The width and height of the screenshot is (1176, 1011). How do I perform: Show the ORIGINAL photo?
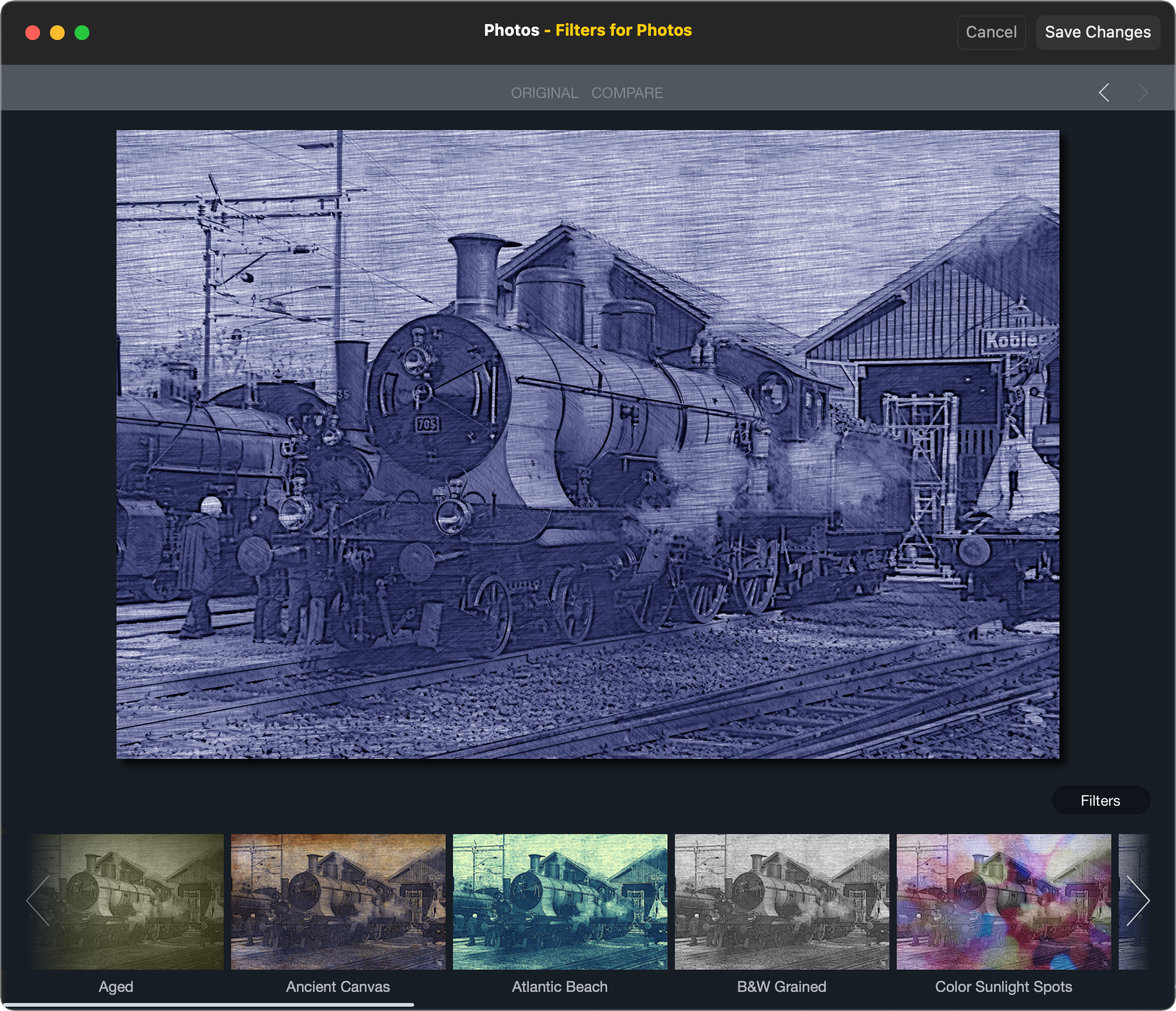[544, 92]
